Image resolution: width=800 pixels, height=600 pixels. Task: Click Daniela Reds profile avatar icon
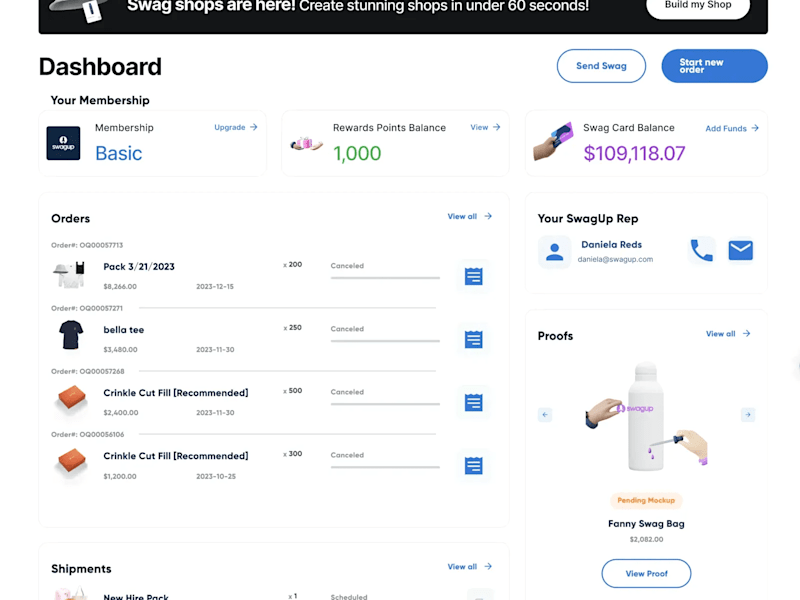555,252
